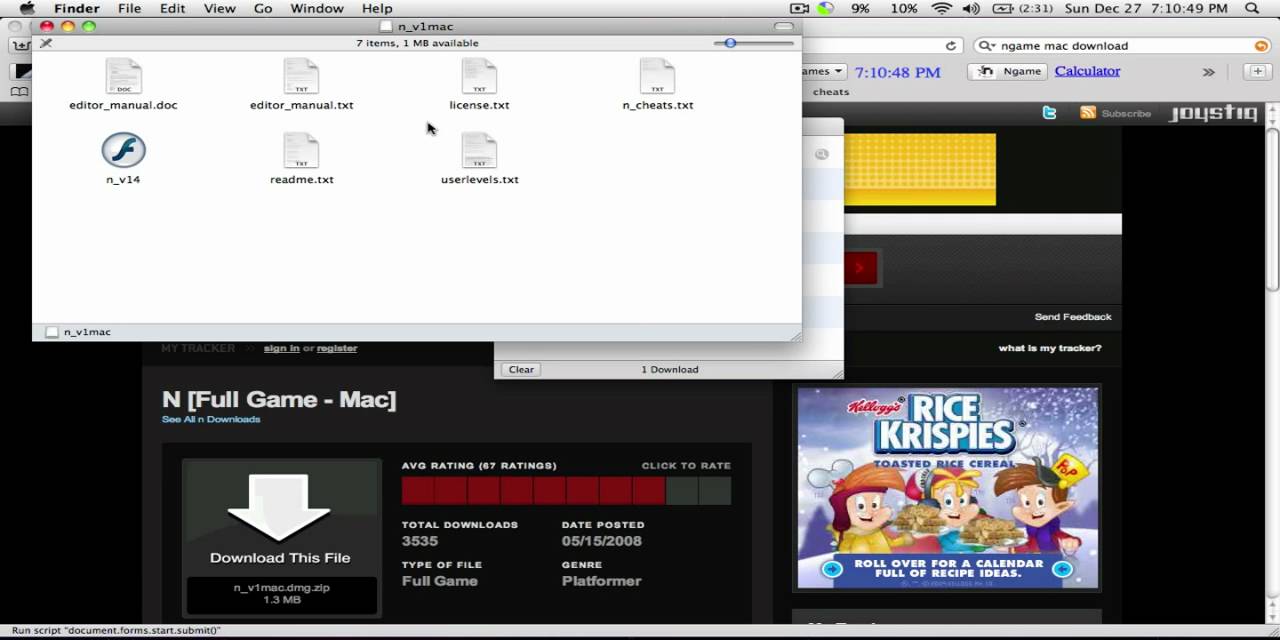Click the Joystiq logo
This screenshot has height=640, width=1280.
[x=1213, y=113]
